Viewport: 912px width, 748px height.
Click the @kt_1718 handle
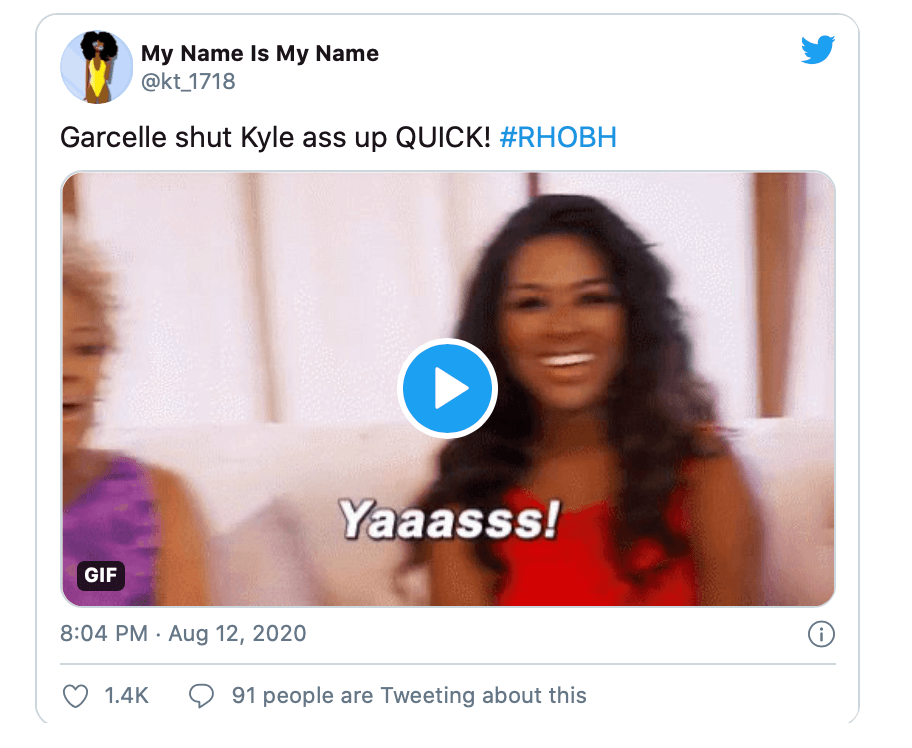point(188,81)
